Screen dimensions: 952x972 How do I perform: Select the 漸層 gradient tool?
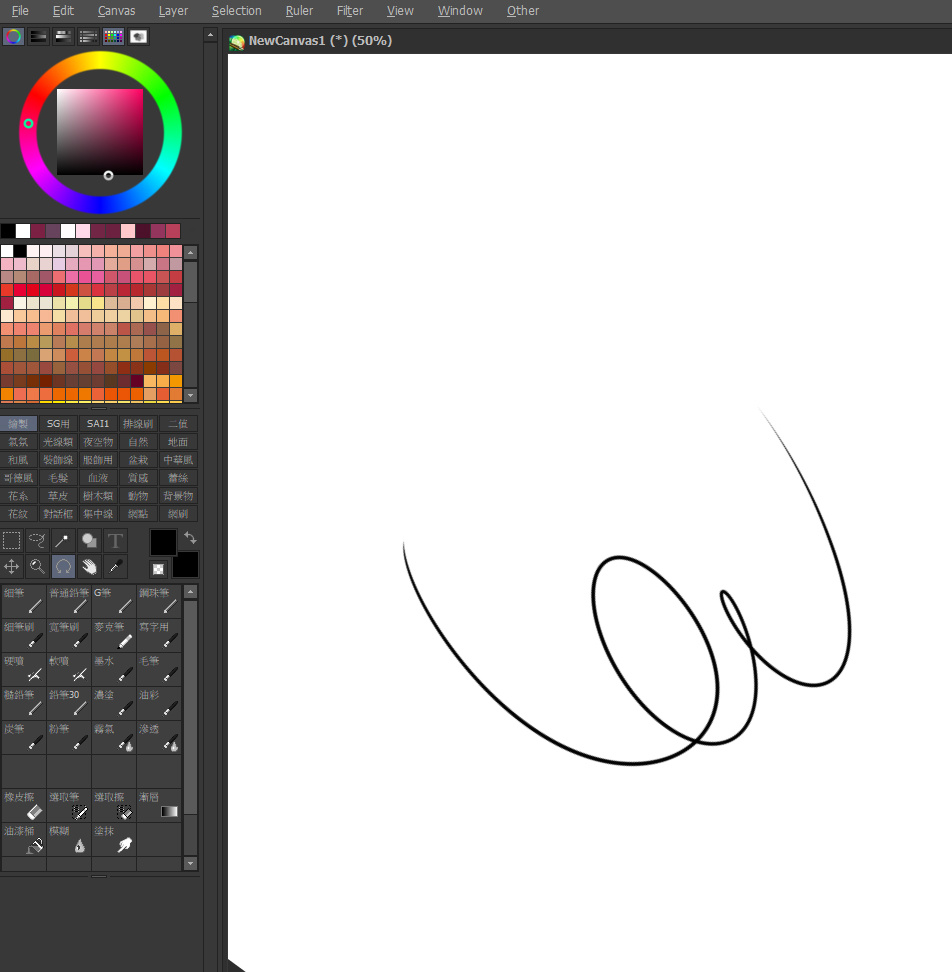tap(159, 805)
